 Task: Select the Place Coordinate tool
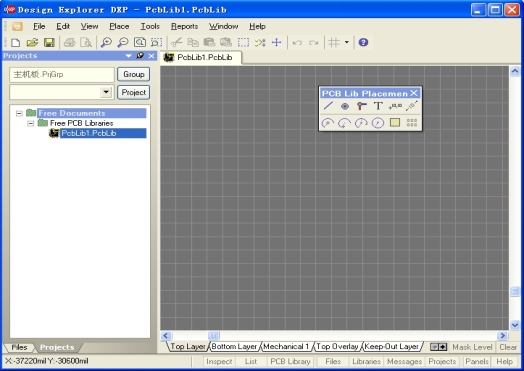[395, 106]
